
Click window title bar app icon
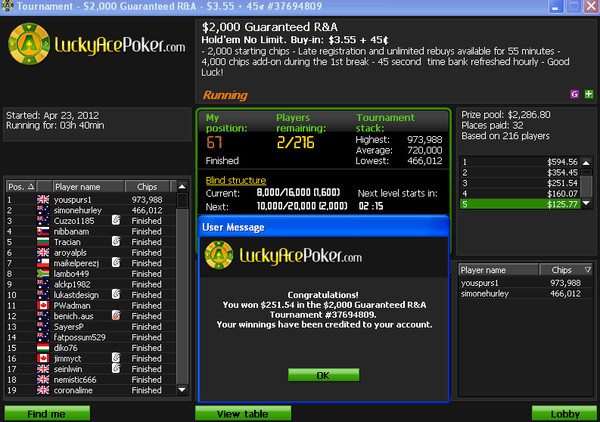point(7,6)
